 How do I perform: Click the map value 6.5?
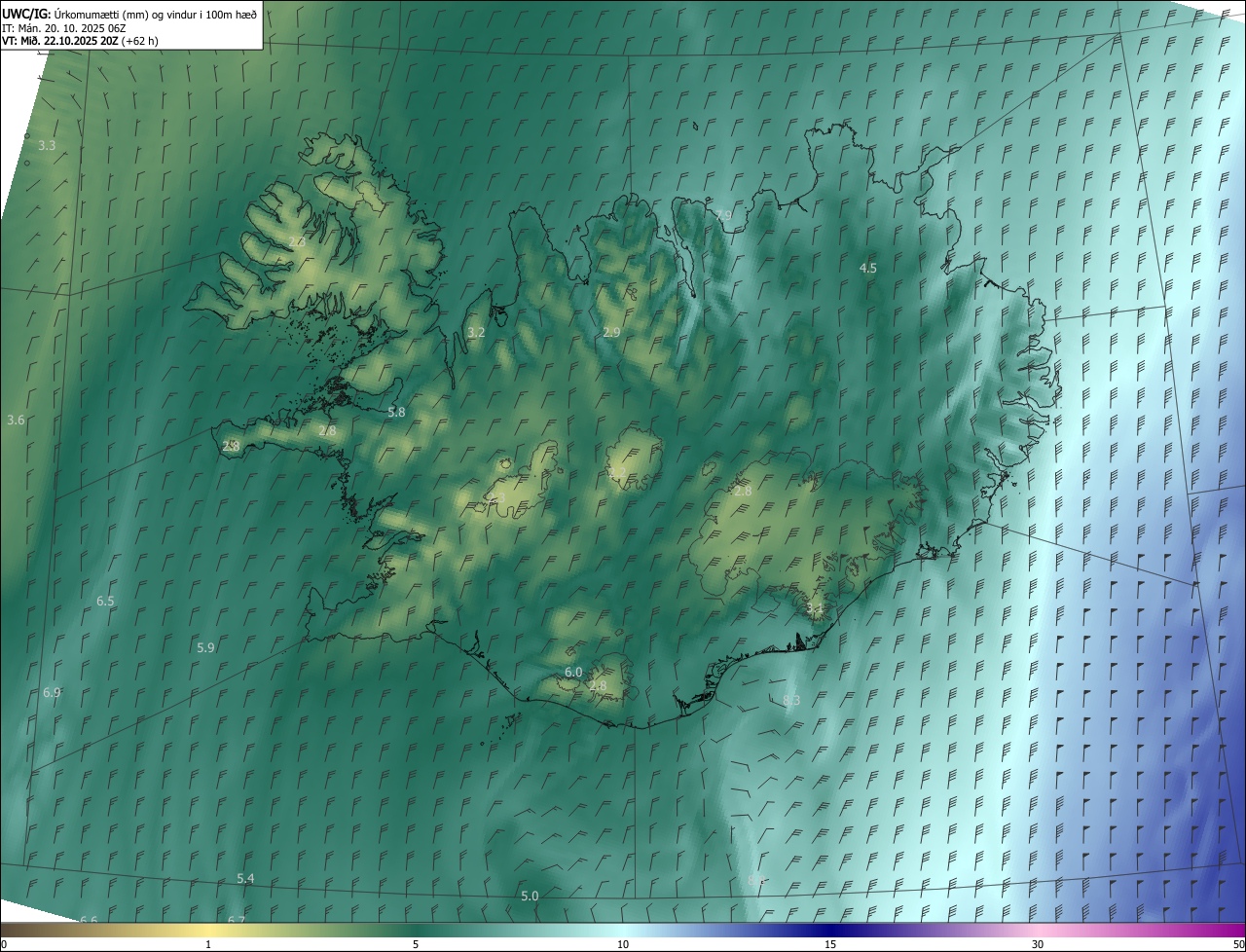[x=105, y=602]
